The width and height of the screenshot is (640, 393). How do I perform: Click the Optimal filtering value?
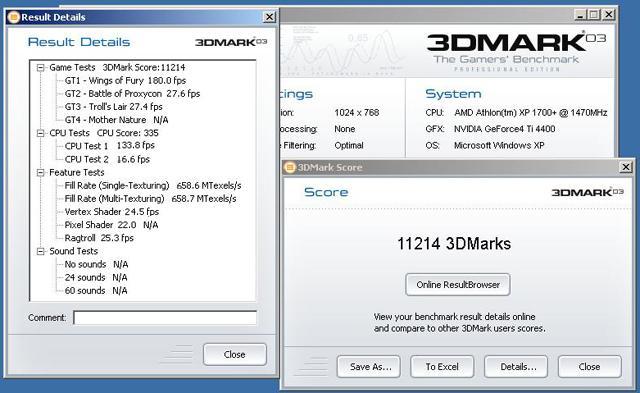(x=349, y=145)
